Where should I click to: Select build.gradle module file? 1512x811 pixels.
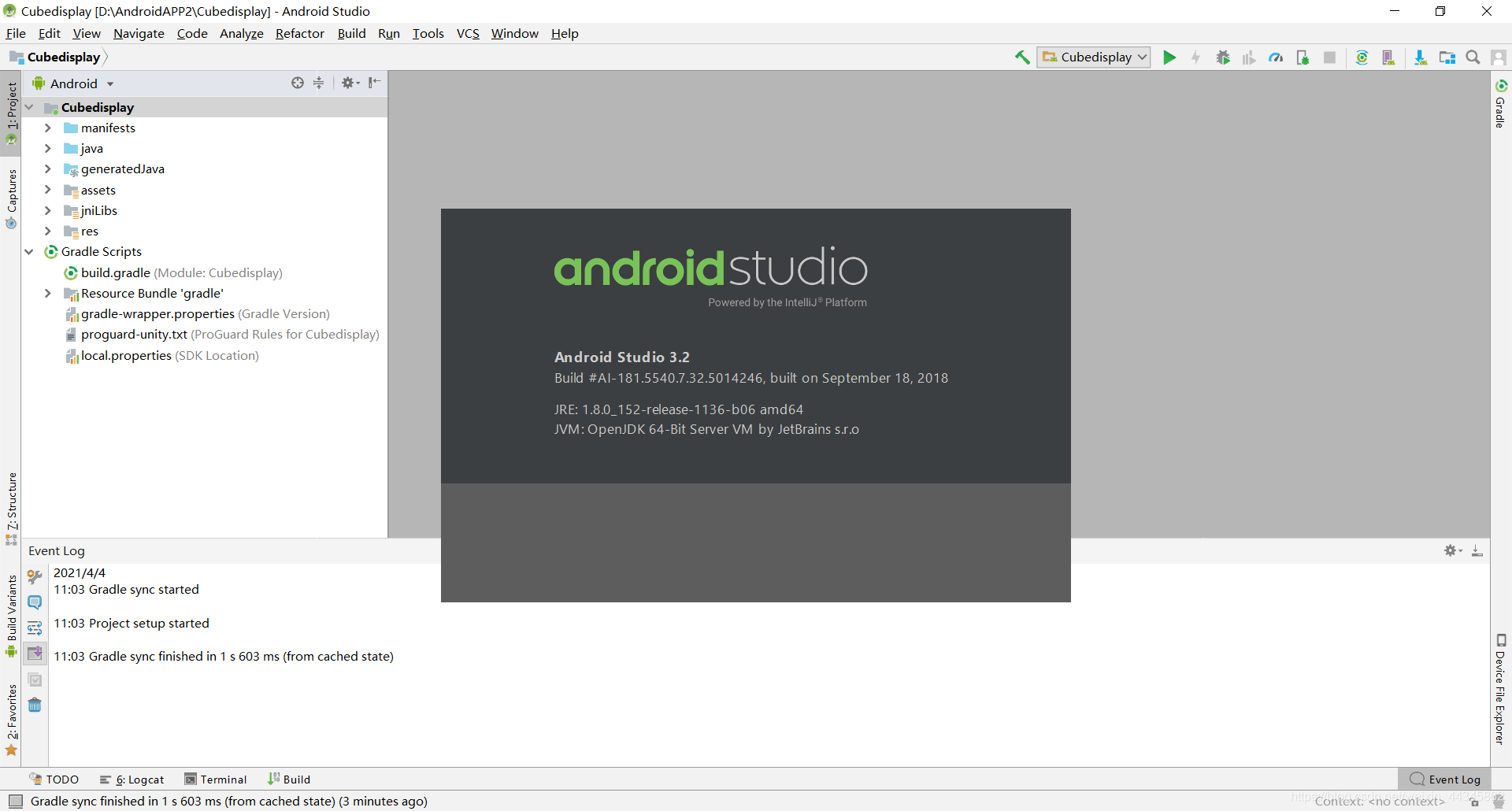coord(173,272)
